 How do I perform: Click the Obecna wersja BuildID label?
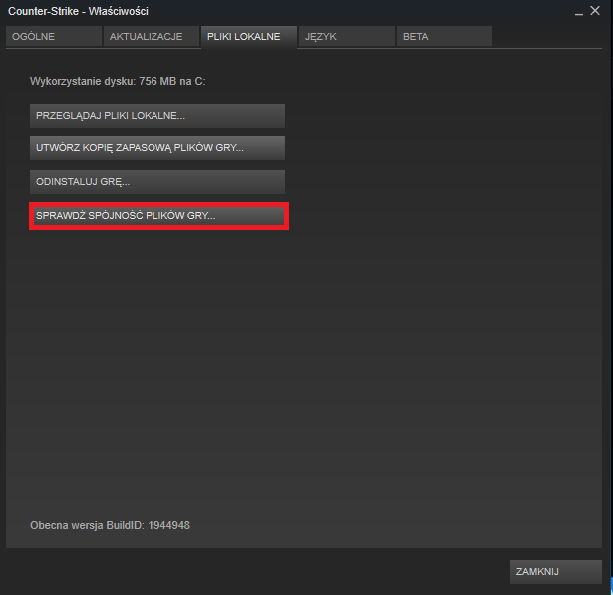[88, 525]
